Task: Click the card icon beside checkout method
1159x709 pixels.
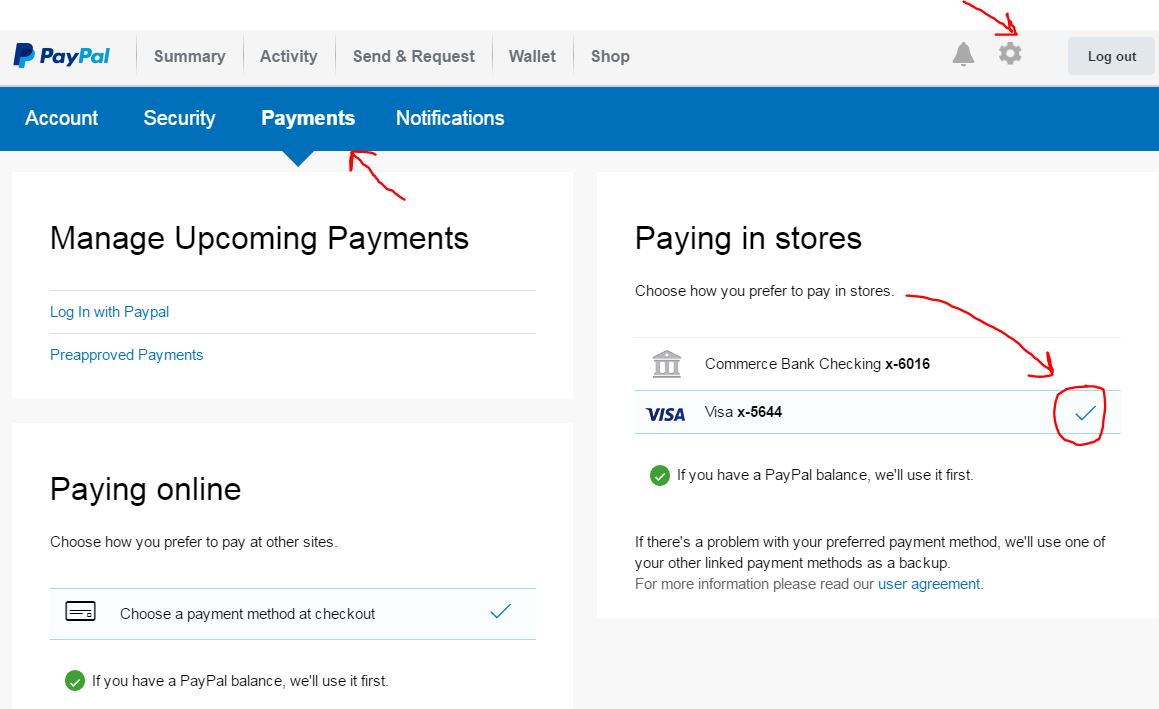Action: tap(81, 611)
